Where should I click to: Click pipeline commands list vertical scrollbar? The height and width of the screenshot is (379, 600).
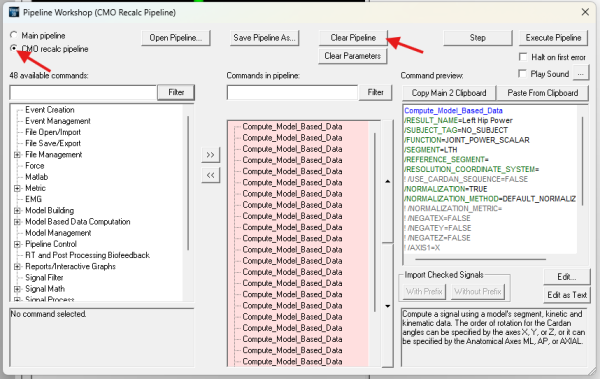tap(375, 222)
